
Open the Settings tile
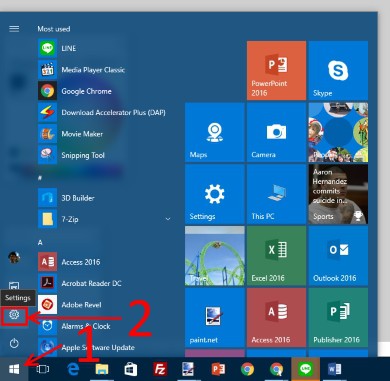pyautogui.click(x=215, y=194)
